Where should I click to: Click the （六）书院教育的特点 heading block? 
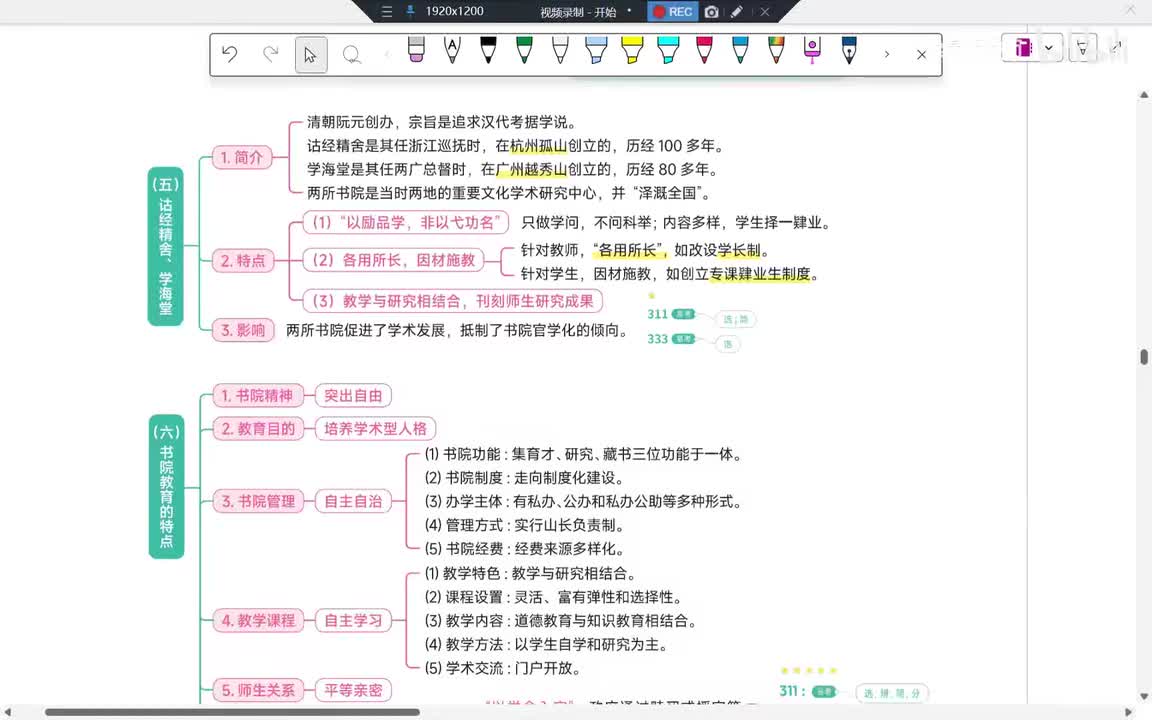(166, 486)
